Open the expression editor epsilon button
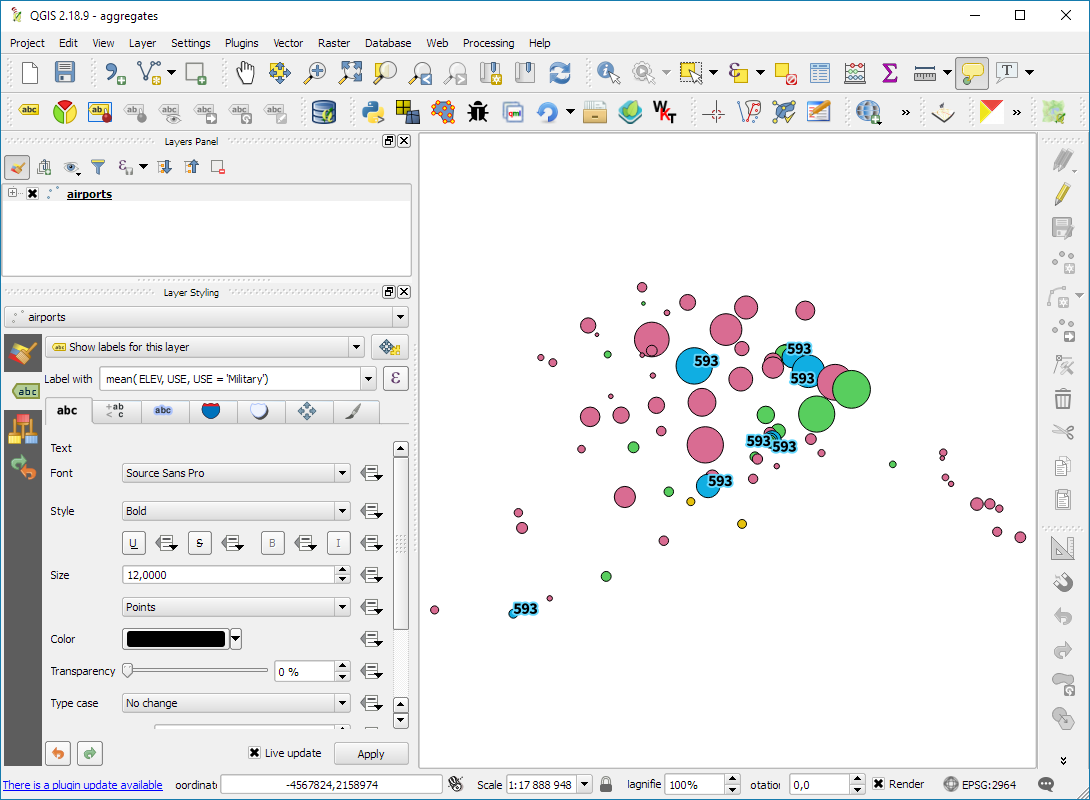Screen dimensions: 1090x800 [x=396, y=379]
